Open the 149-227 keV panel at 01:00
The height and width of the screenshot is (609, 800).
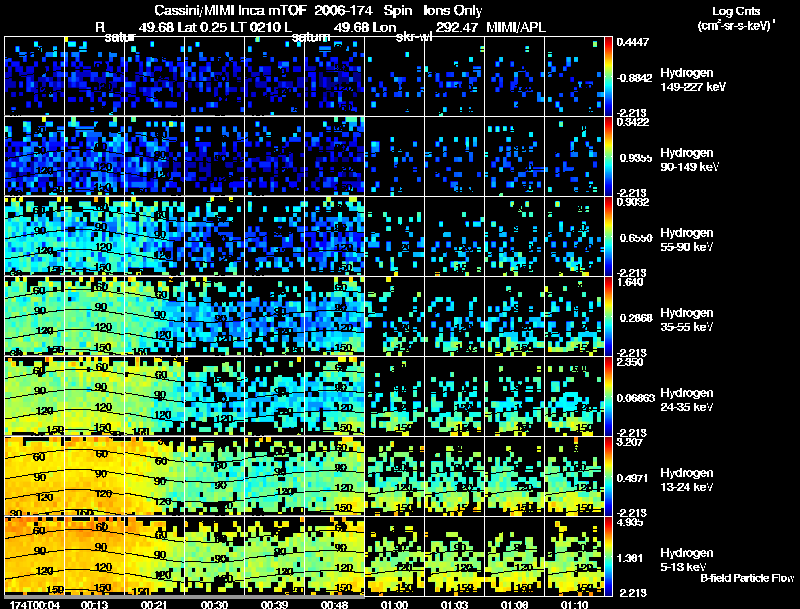click(x=395, y=76)
